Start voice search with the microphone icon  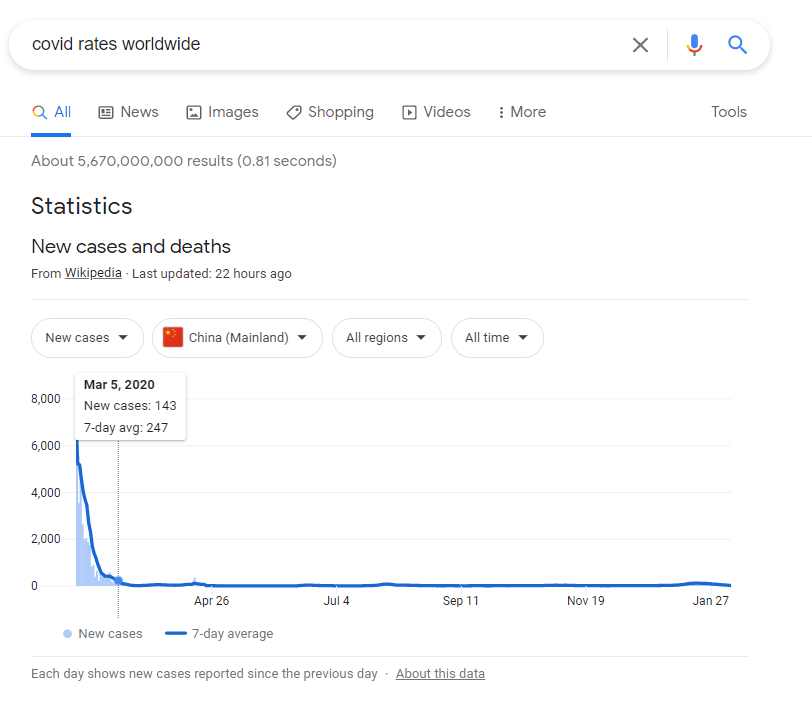pos(694,45)
